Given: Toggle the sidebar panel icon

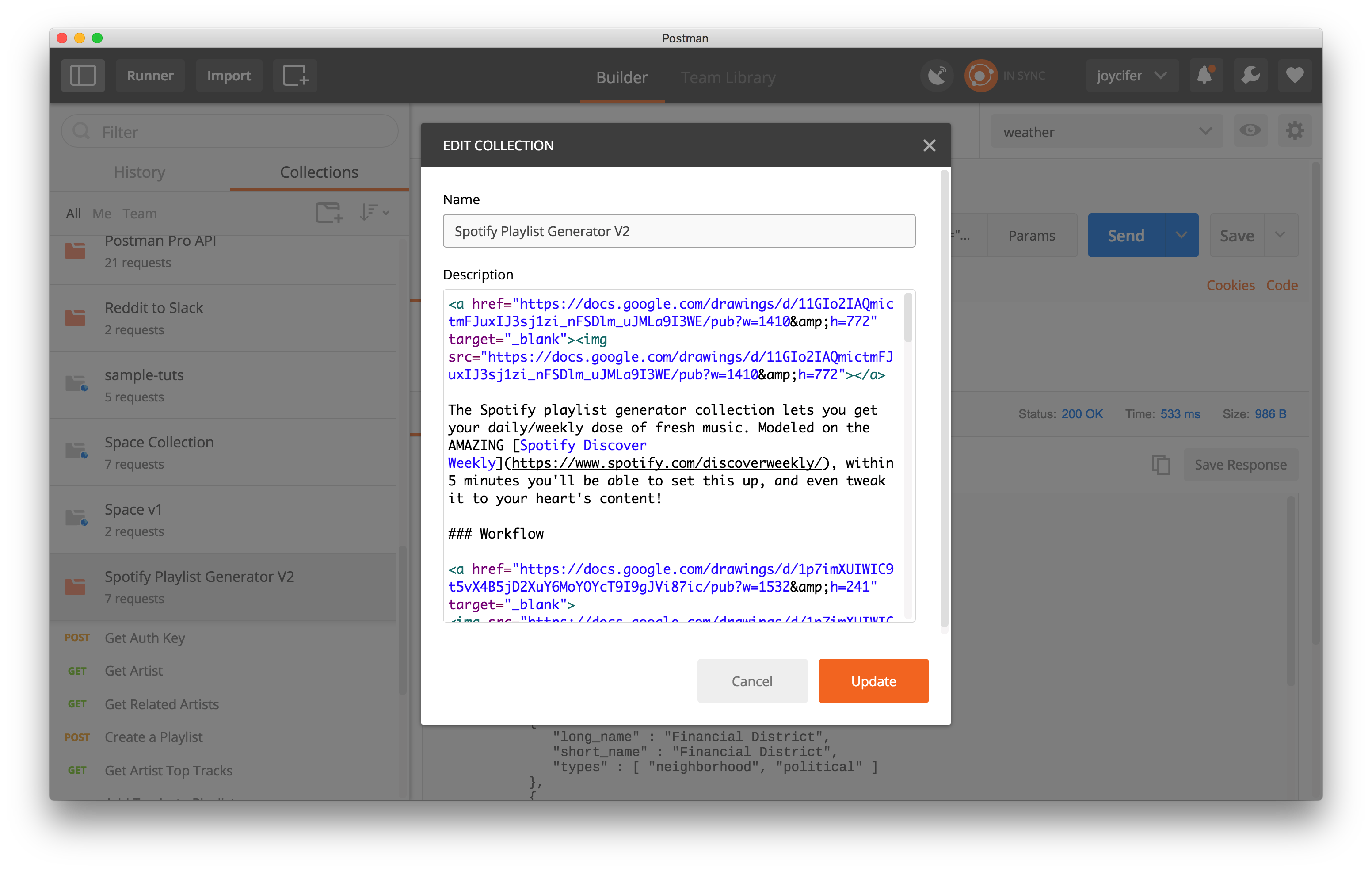Looking at the screenshot, I should coord(83,76).
